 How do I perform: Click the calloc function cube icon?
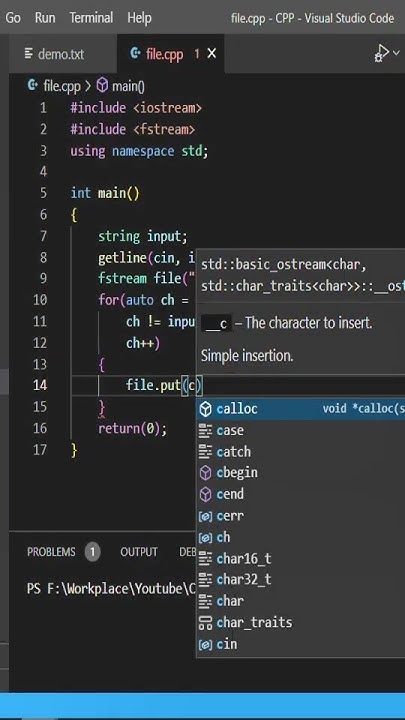click(205, 409)
